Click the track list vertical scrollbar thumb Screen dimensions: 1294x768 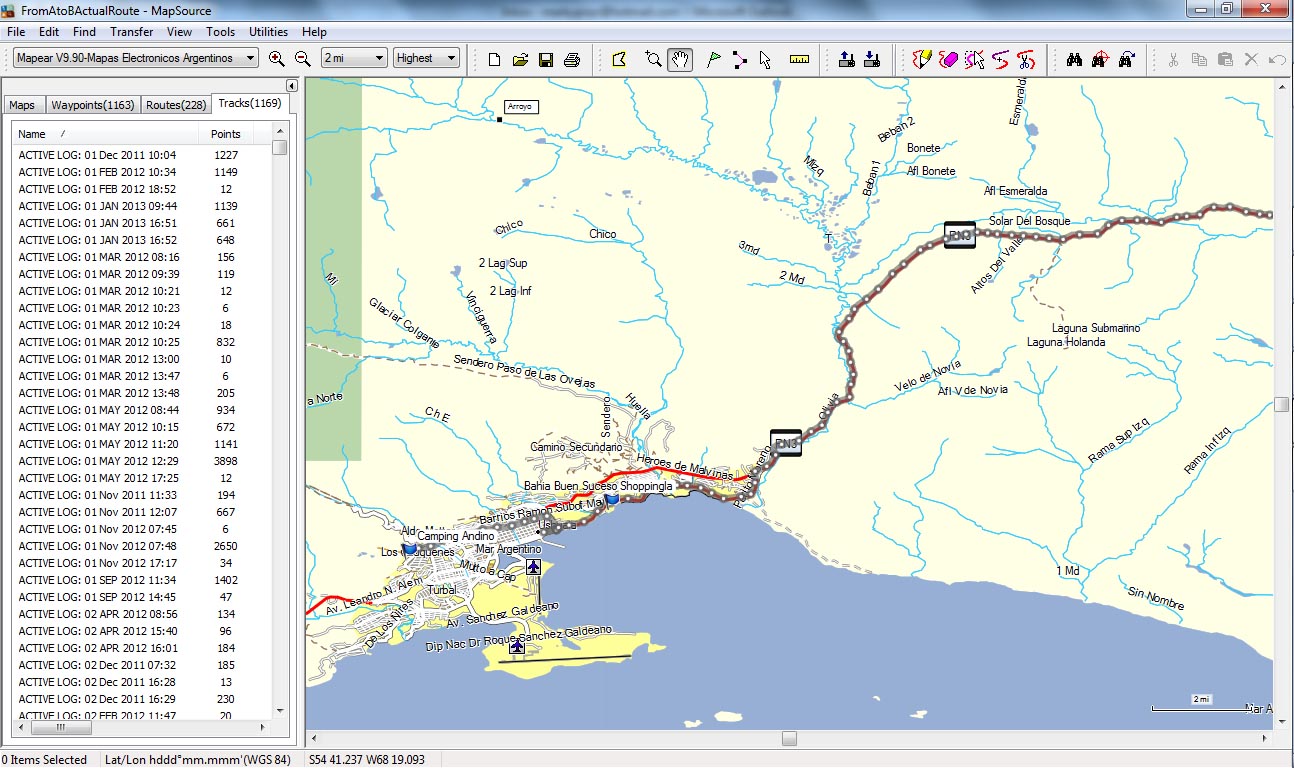(x=280, y=148)
